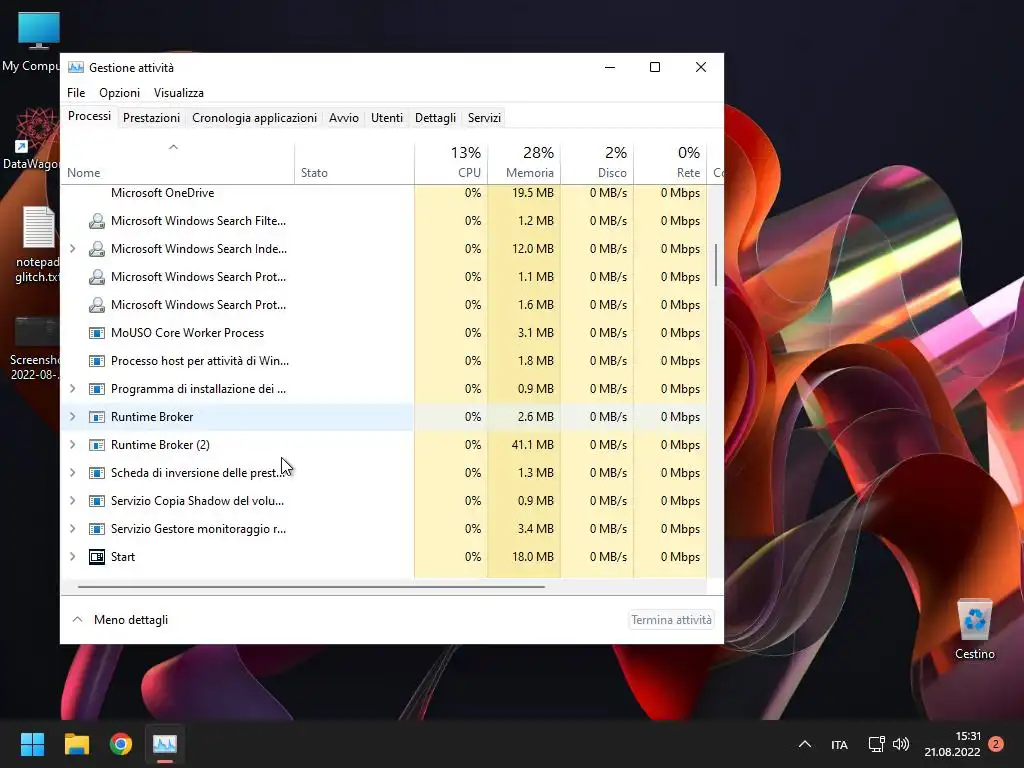This screenshot has width=1024, height=768.
Task: Sort by the Disco 2% column header
Action: click(598, 163)
